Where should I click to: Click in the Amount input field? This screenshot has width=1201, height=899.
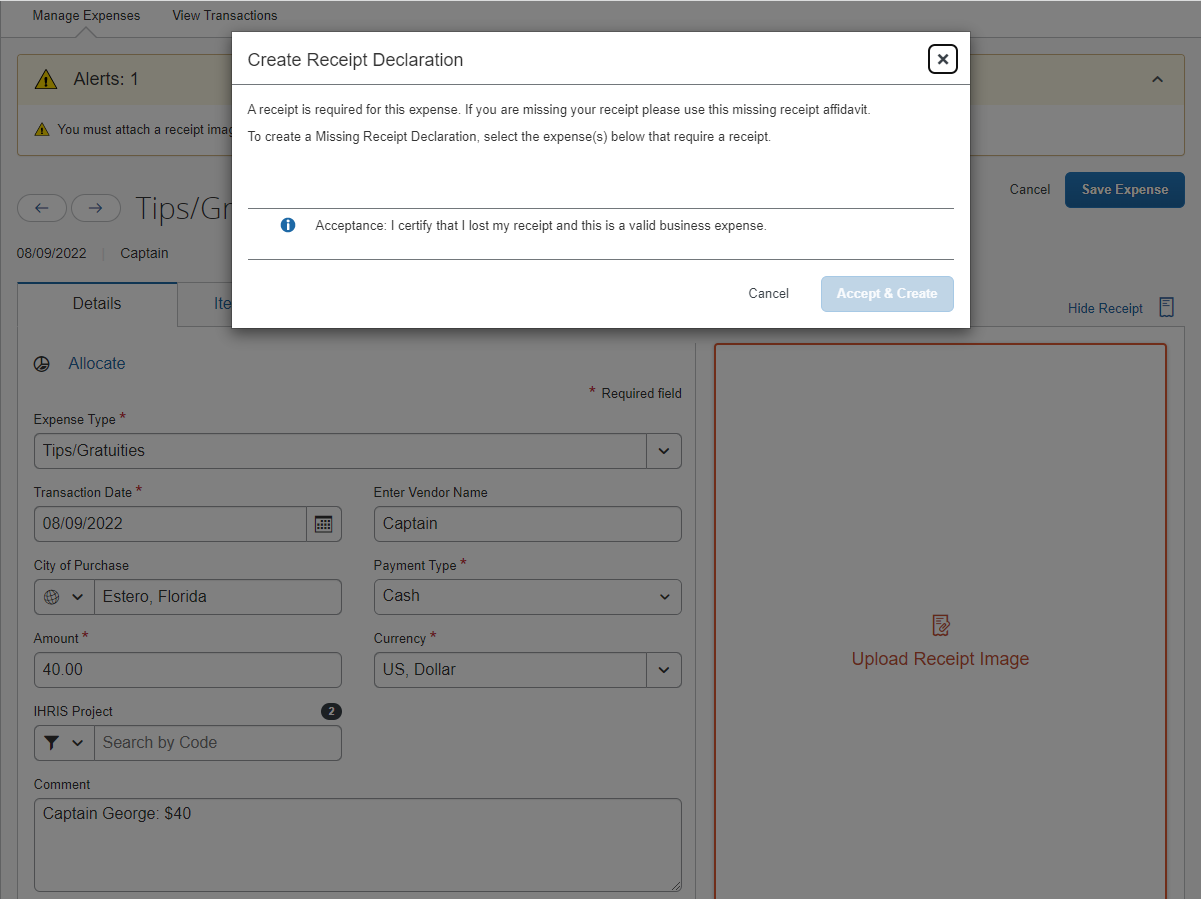click(x=187, y=670)
